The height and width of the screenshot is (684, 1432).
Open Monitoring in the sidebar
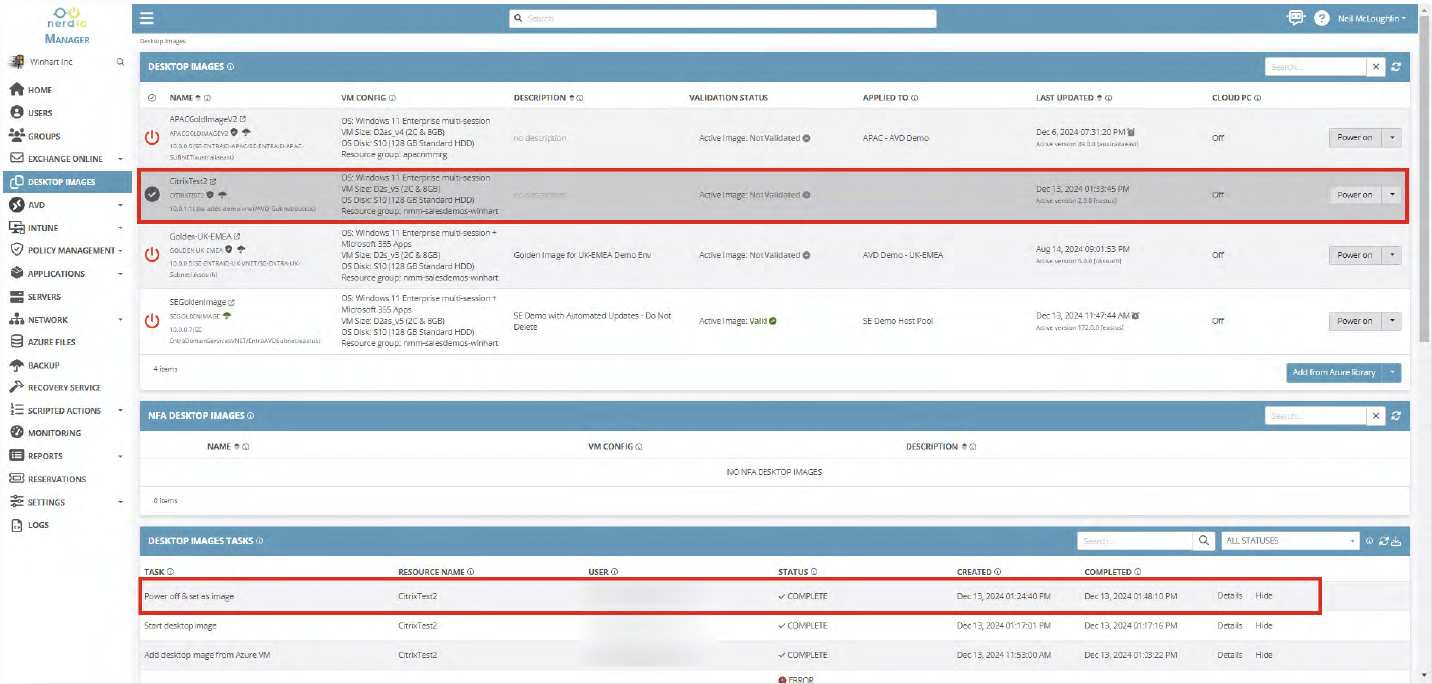54,433
